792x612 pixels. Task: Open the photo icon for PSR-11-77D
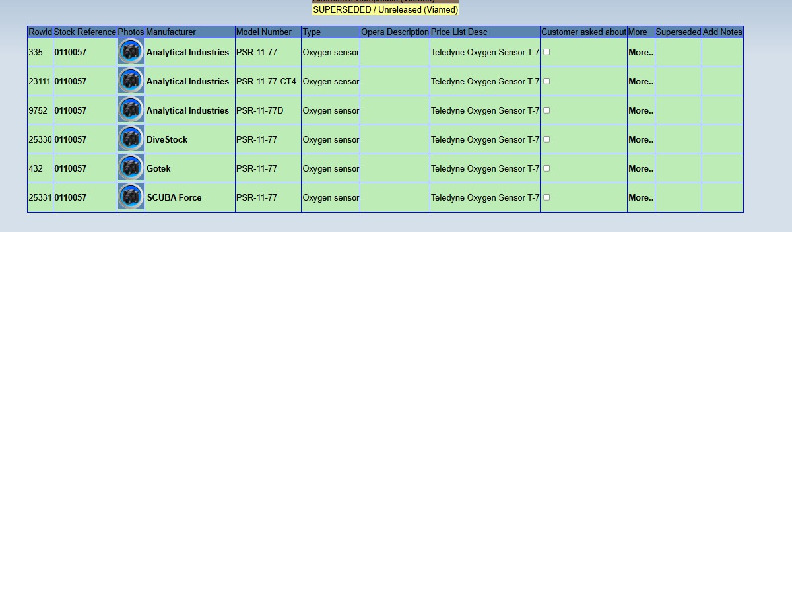tap(131, 110)
